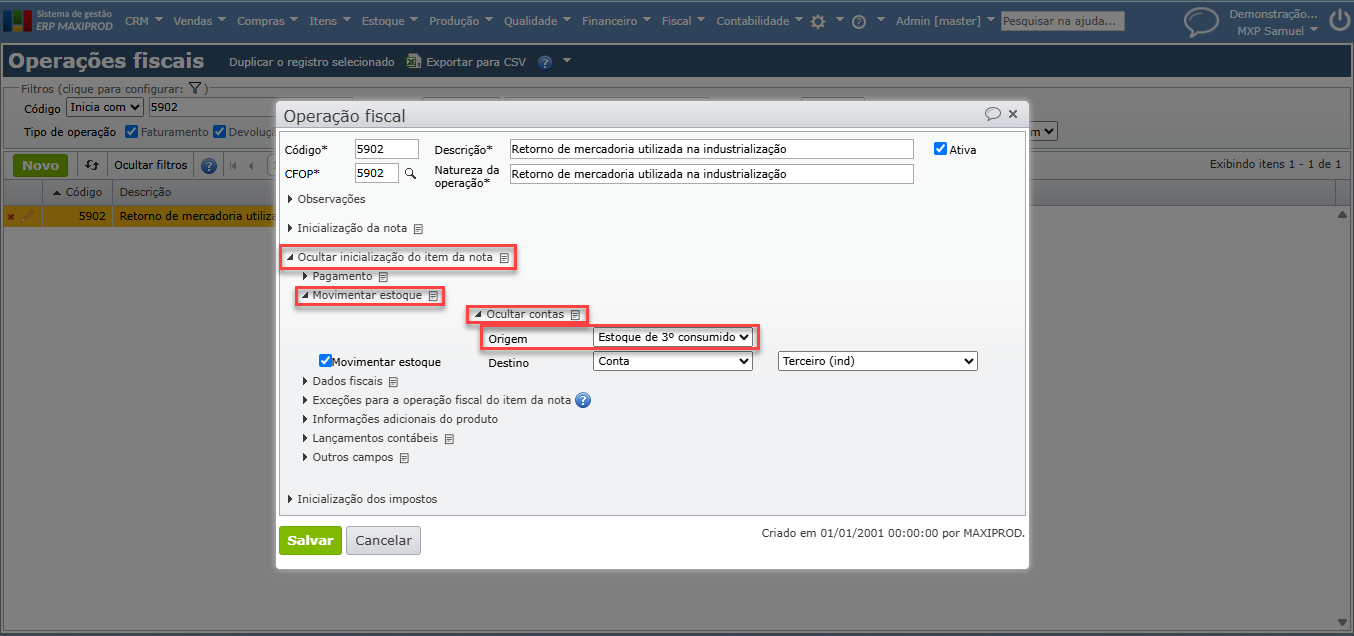The height and width of the screenshot is (636, 1354).
Task: Click the notes icon next to Movimentar estoque header
Action: (433, 296)
